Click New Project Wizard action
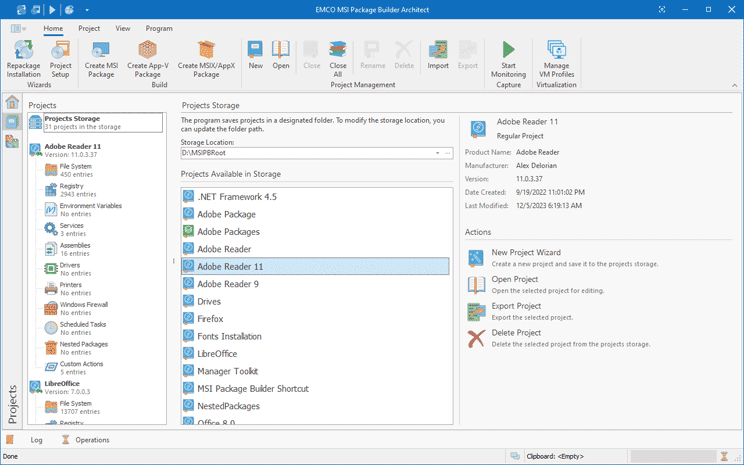The height and width of the screenshot is (465, 744). 563,258
